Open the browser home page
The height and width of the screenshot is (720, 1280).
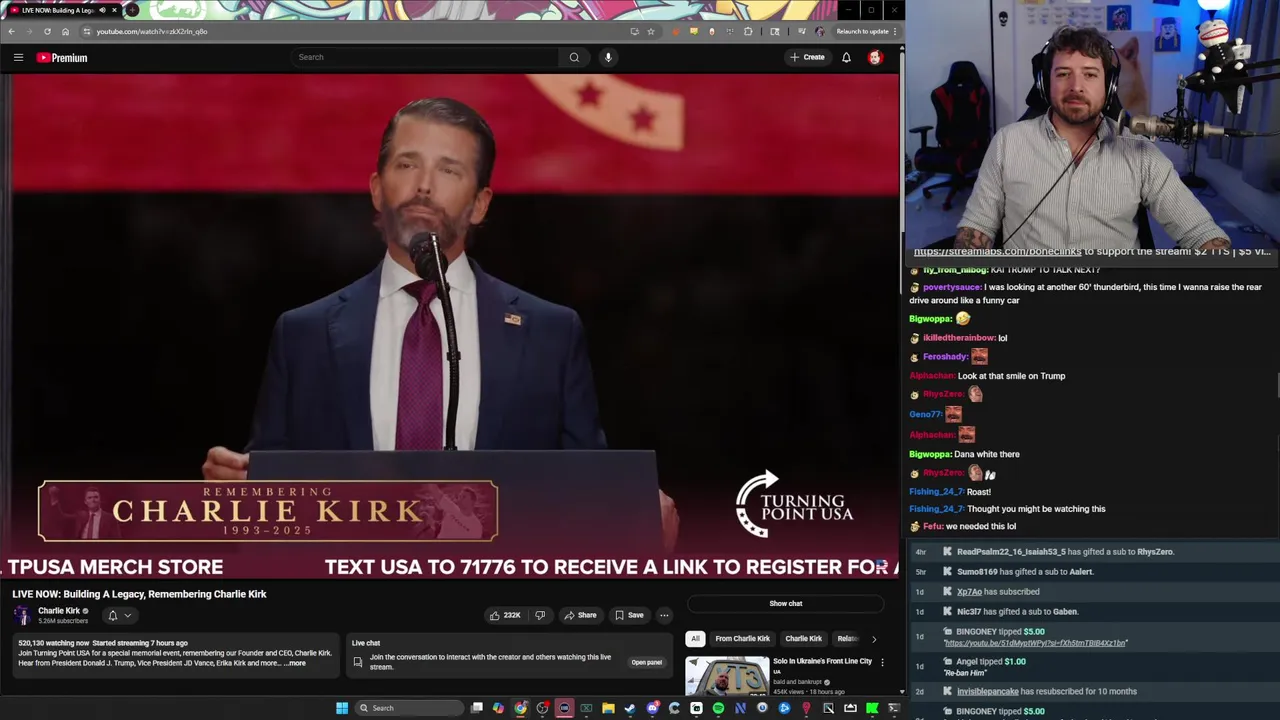click(x=65, y=31)
